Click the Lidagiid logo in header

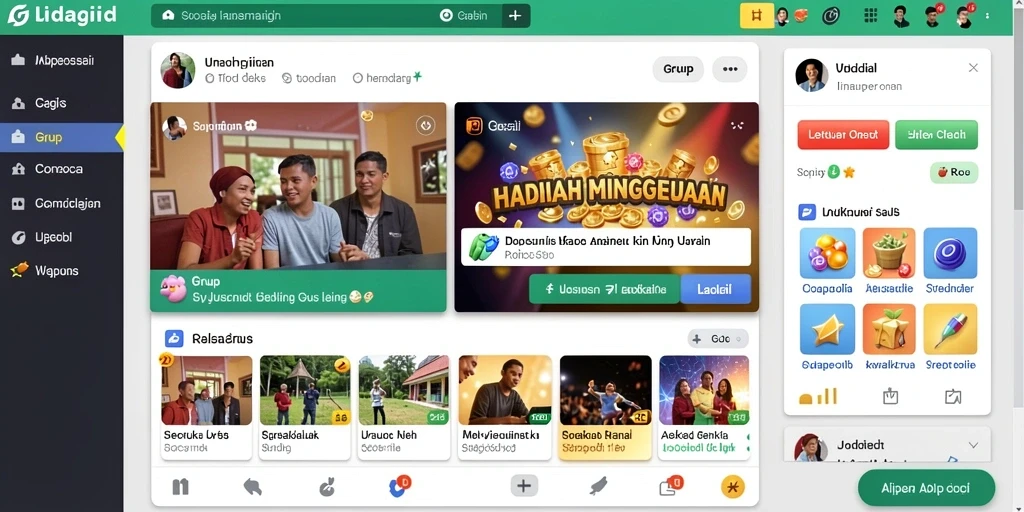click(62, 16)
